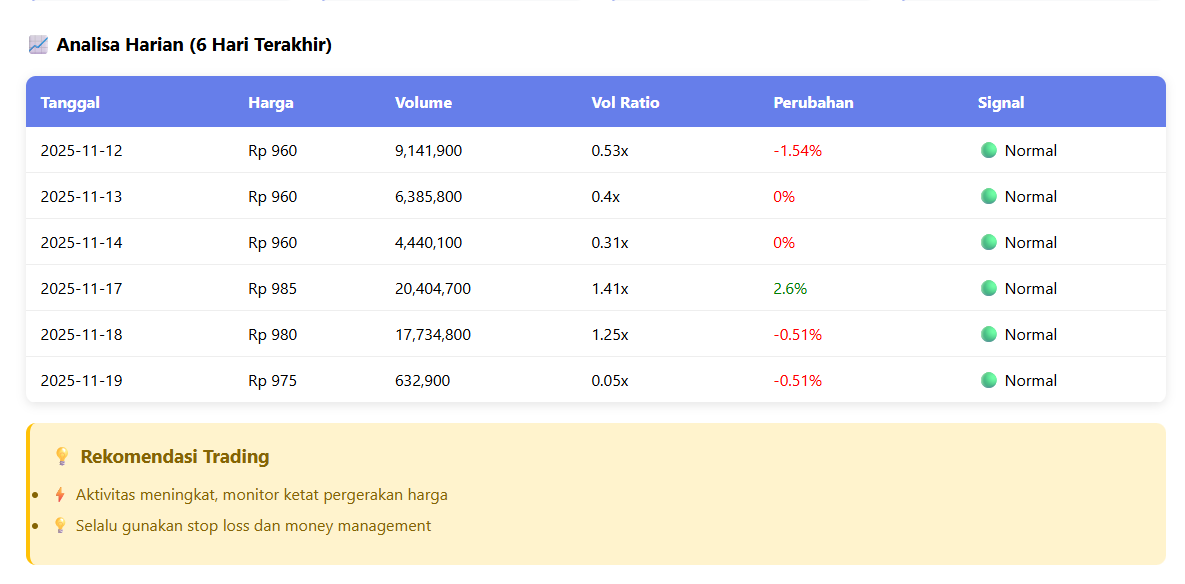Image resolution: width=1185 pixels, height=584 pixels.
Task: Click the green signal dot for 2025-11-17
Action: pyautogui.click(x=989, y=288)
